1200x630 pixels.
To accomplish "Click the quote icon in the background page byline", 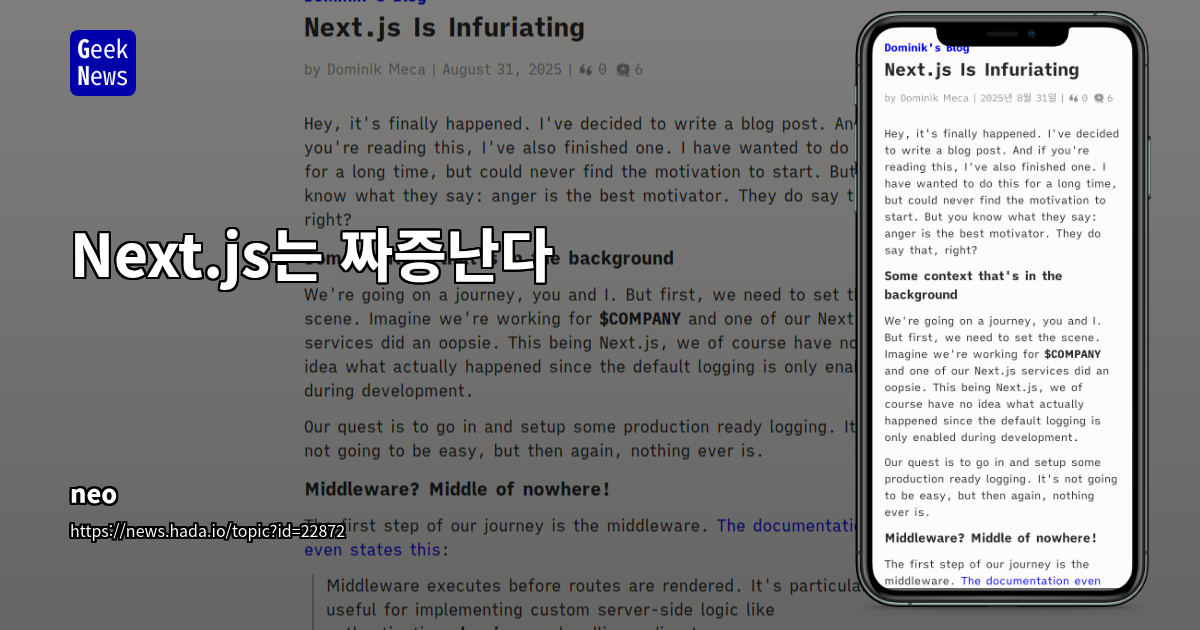I will pos(587,70).
